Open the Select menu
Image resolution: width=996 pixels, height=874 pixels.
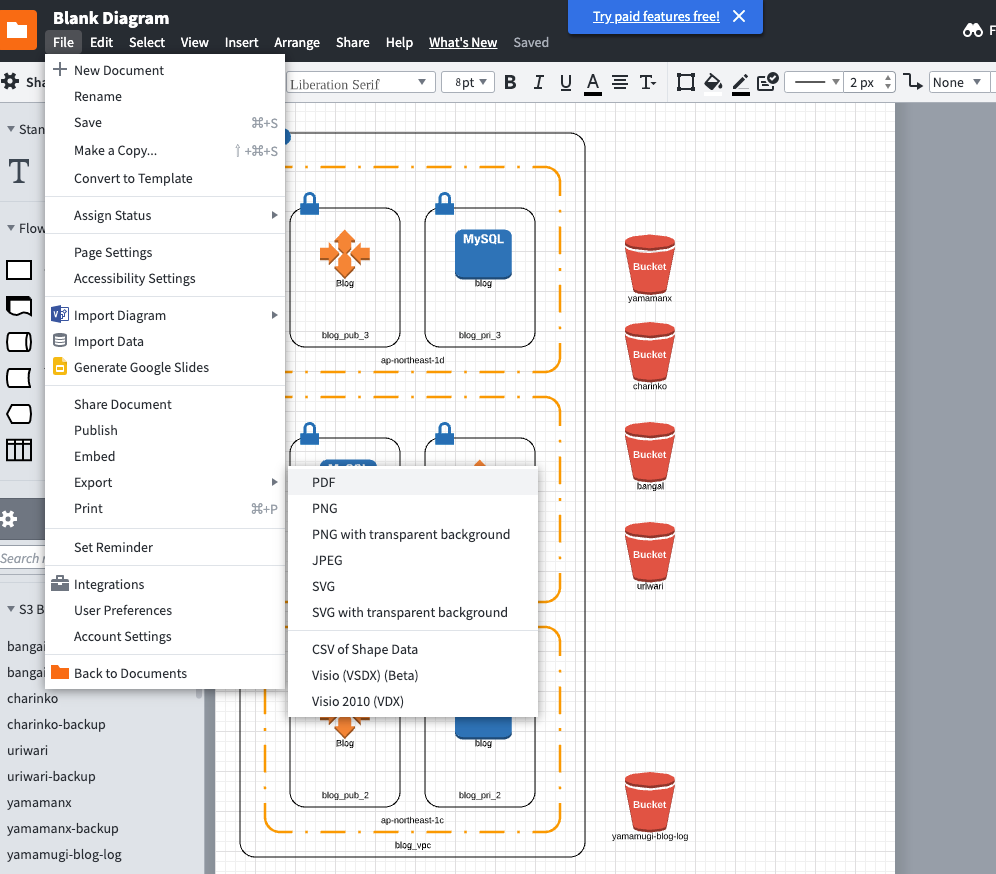click(147, 43)
